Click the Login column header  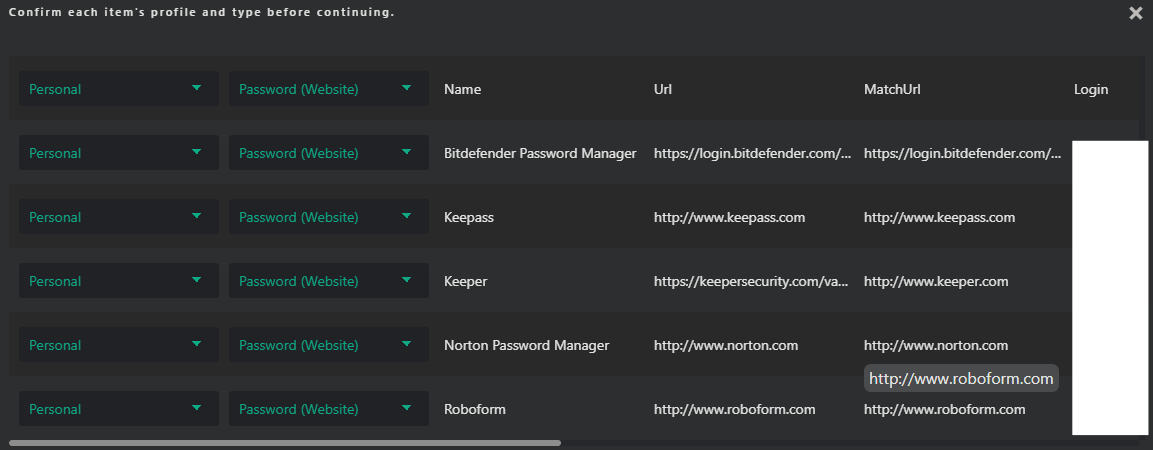1090,89
